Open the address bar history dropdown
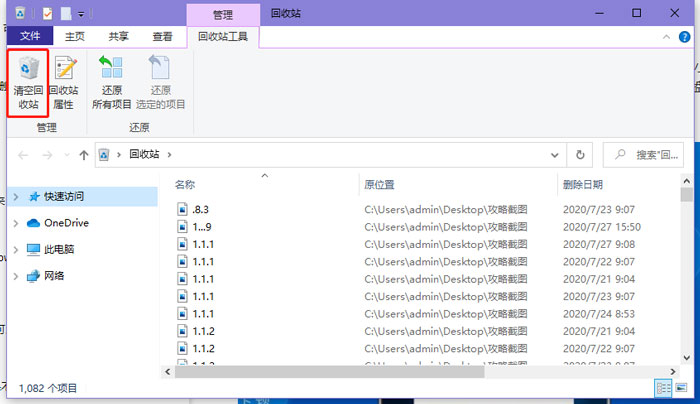Viewport: 700px width, 404px height. pyautogui.click(x=556, y=155)
